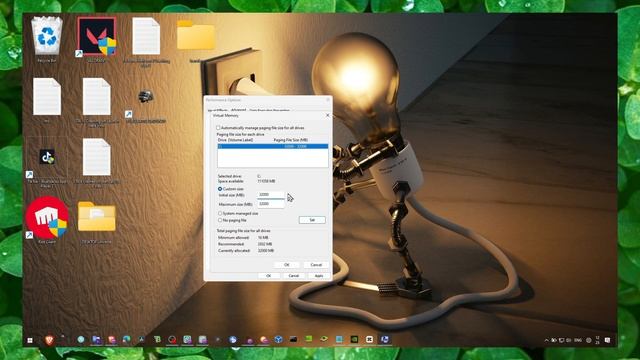Image resolution: width=640 pixels, height=360 pixels.
Task: Switch to the Visual Effects tab
Action: click(x=218, y=110)
